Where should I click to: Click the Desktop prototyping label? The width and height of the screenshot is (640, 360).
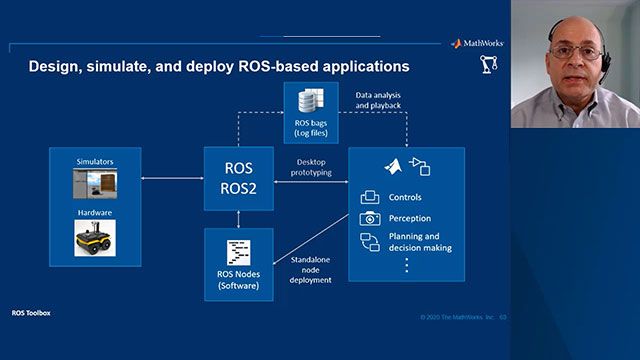[311, 167]
